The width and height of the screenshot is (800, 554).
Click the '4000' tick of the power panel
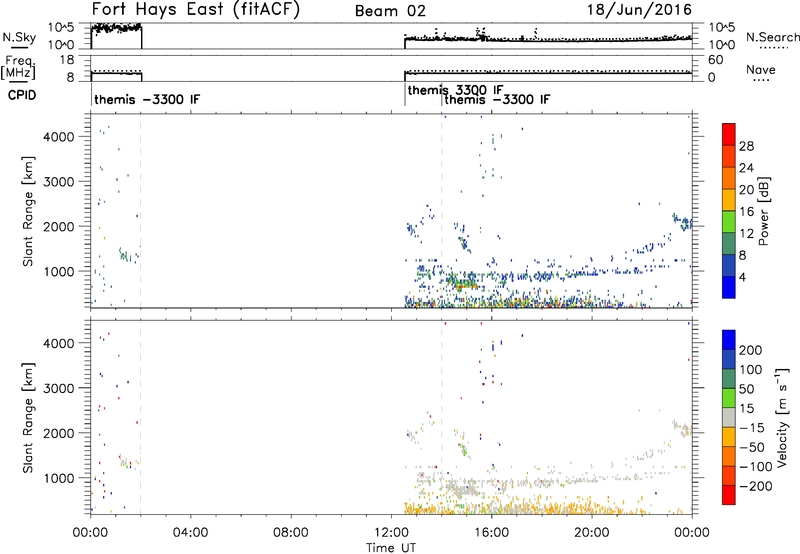pyautogui.click(x=59, y=137)
